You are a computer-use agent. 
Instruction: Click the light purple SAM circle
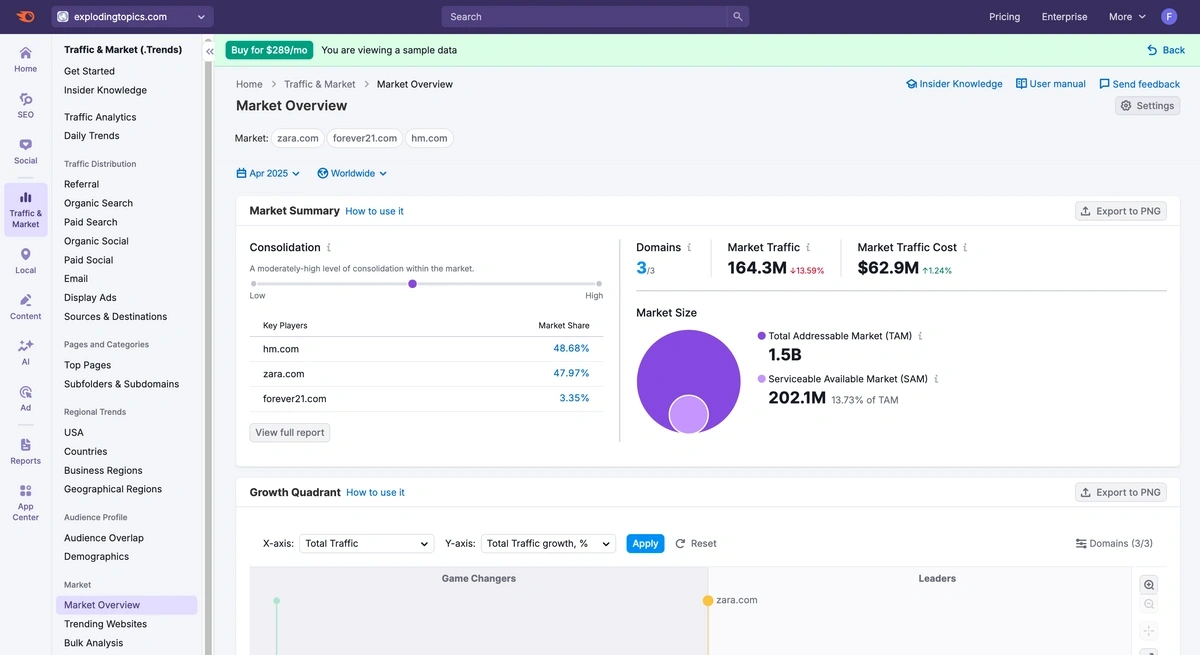tap(688, 414)
